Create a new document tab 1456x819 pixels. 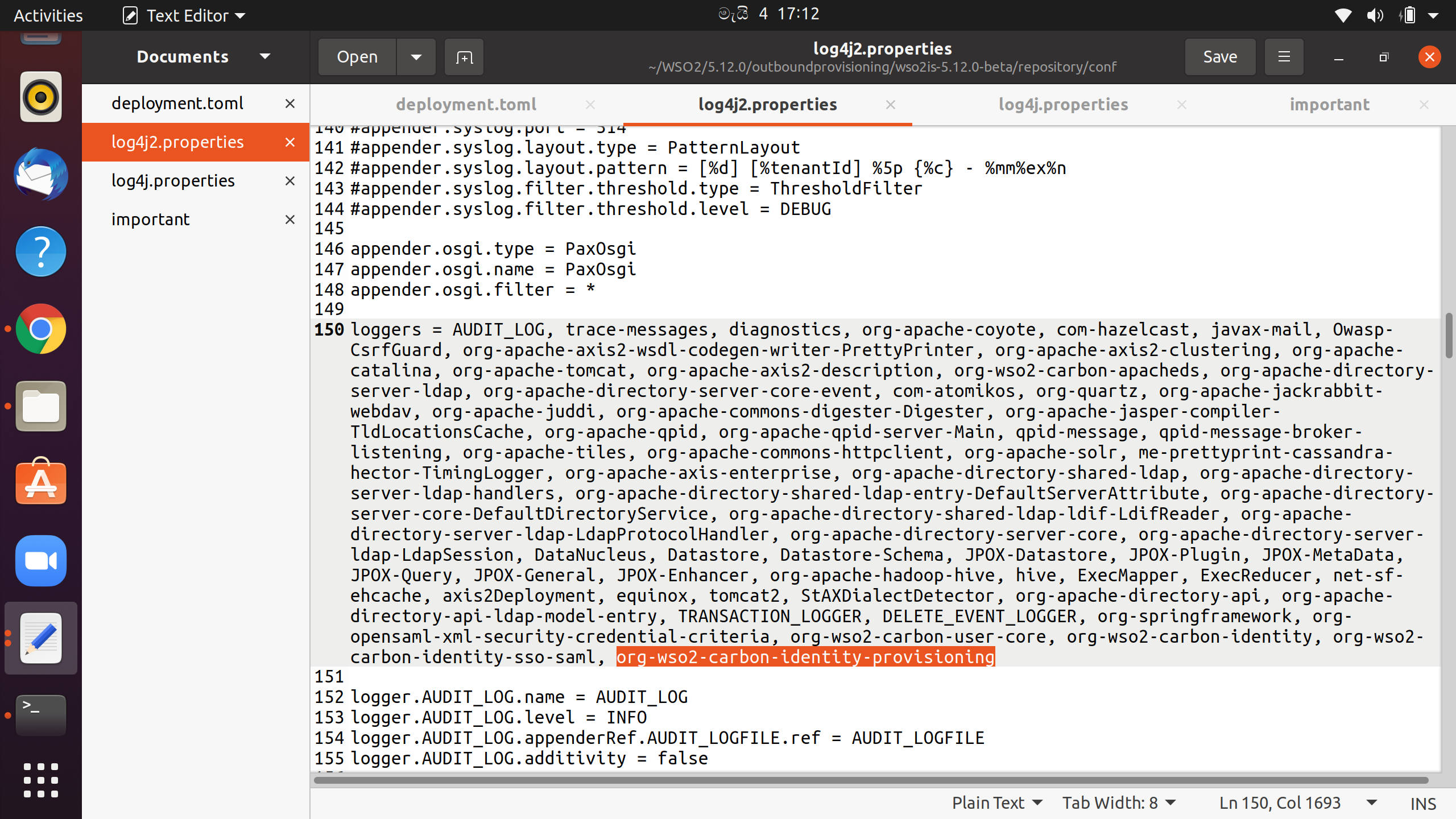pyautogui.click(x=464, y=57)
